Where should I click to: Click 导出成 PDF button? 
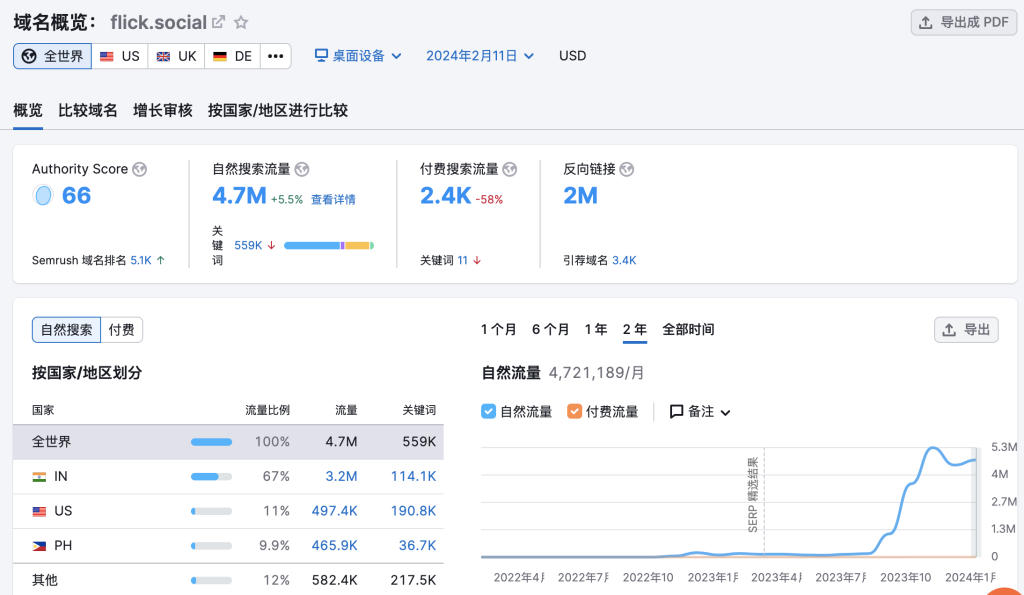coord(964,22)
